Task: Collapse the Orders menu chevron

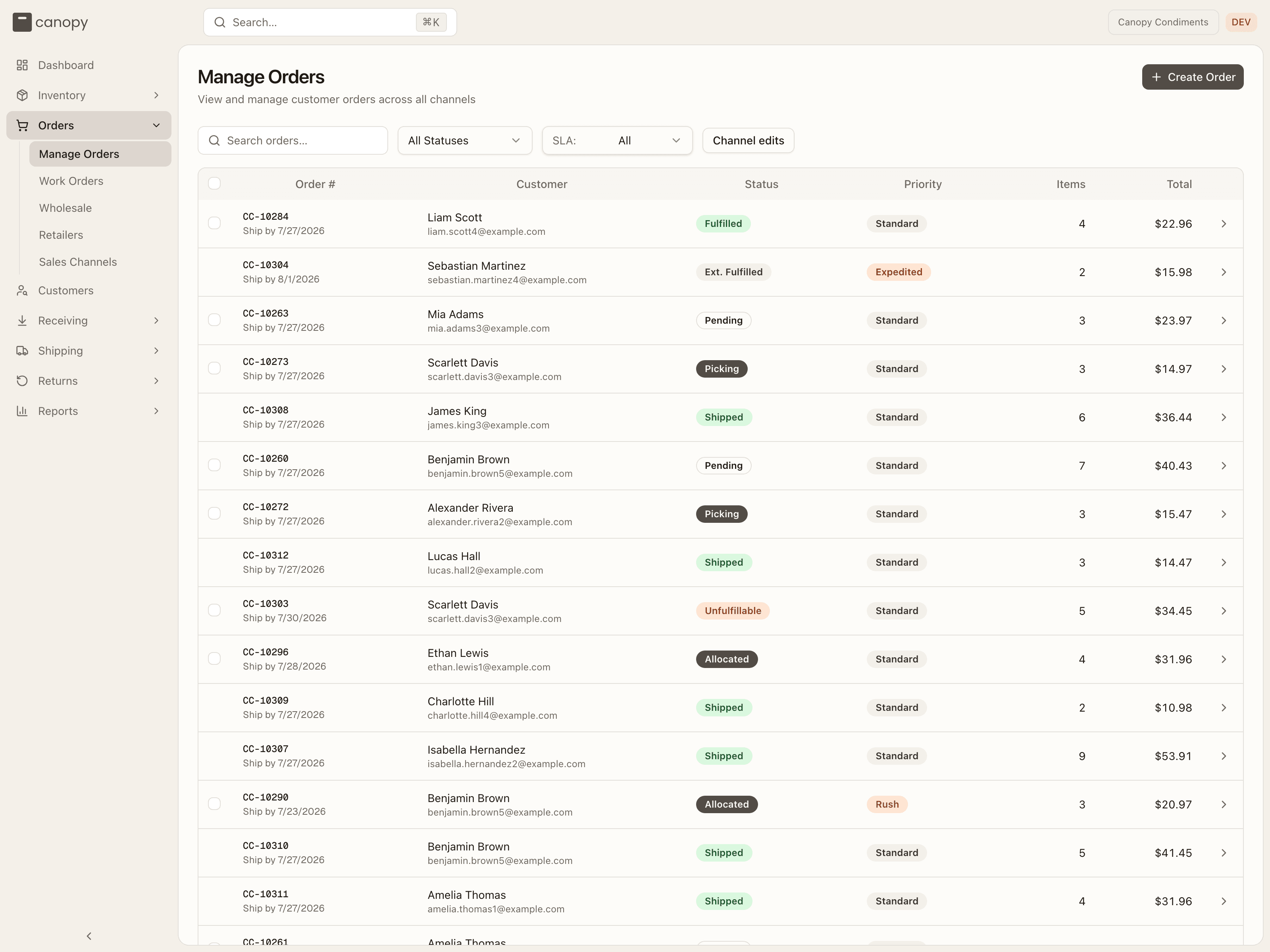Action: point(156,126)
